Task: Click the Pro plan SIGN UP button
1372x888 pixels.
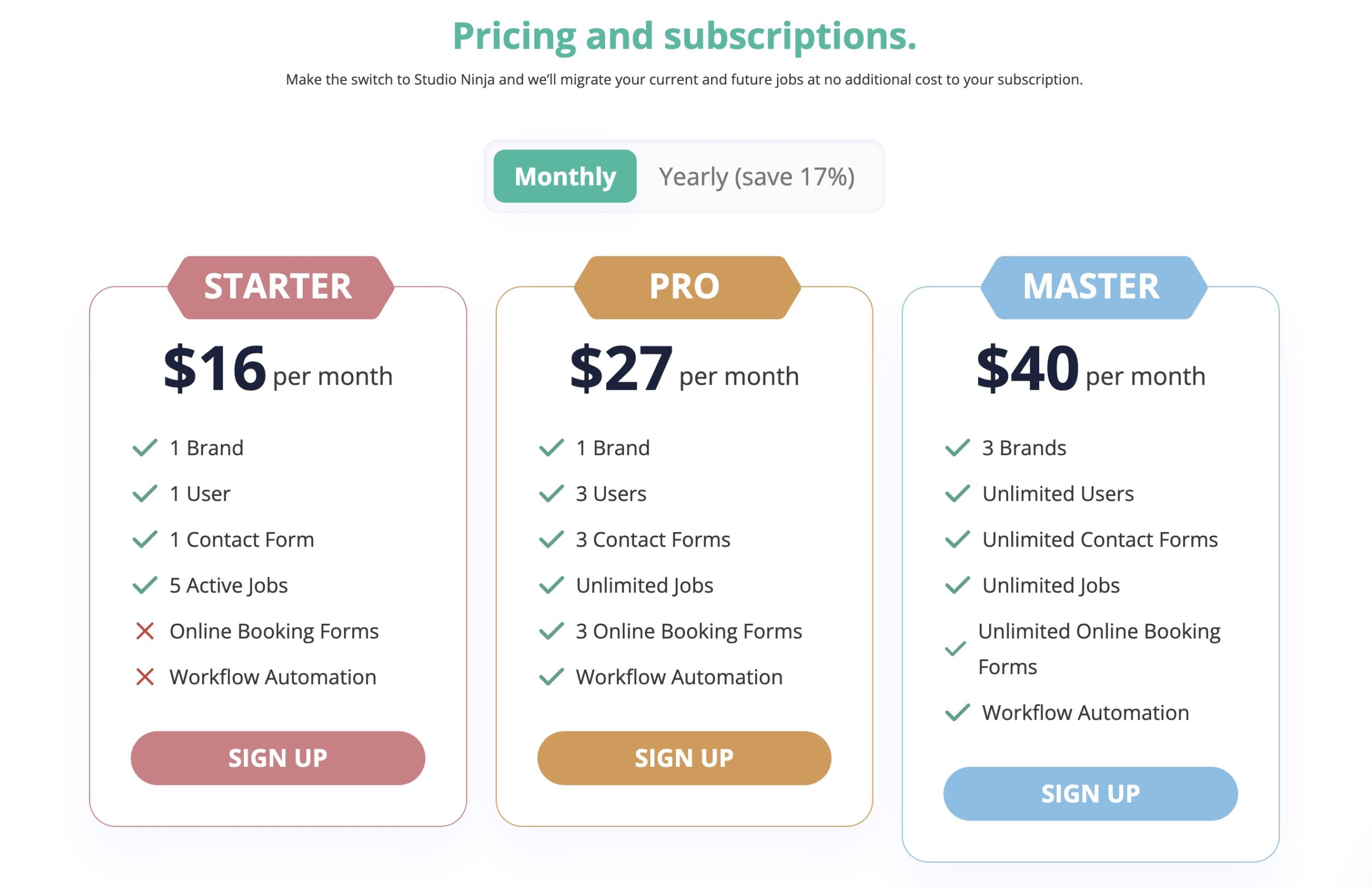Action: tap(684, 758)
